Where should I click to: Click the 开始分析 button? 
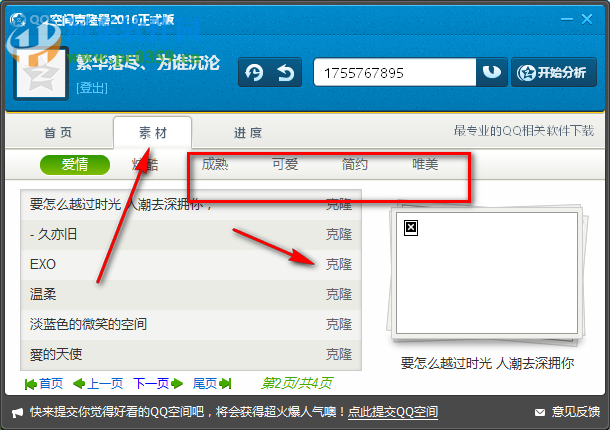pyautogui.click(x=554, y=72)
